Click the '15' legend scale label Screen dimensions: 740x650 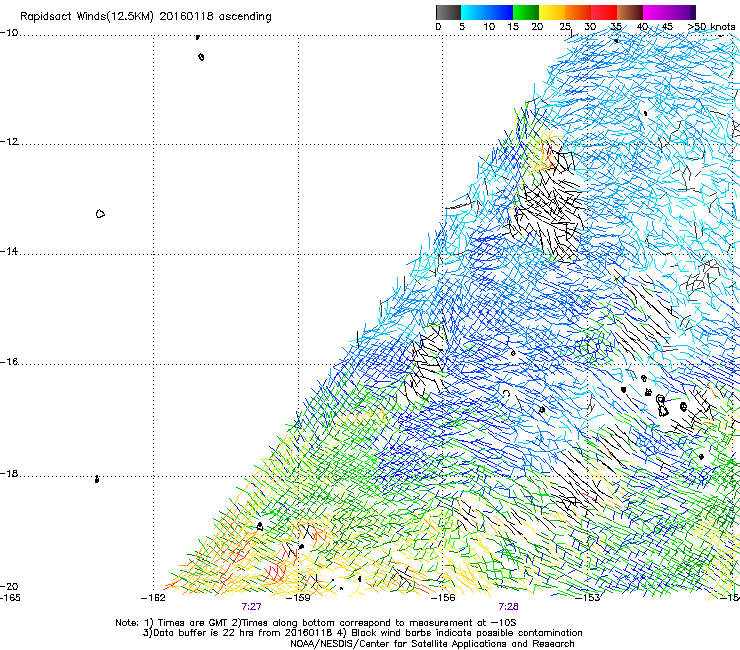tap(513, 27)
